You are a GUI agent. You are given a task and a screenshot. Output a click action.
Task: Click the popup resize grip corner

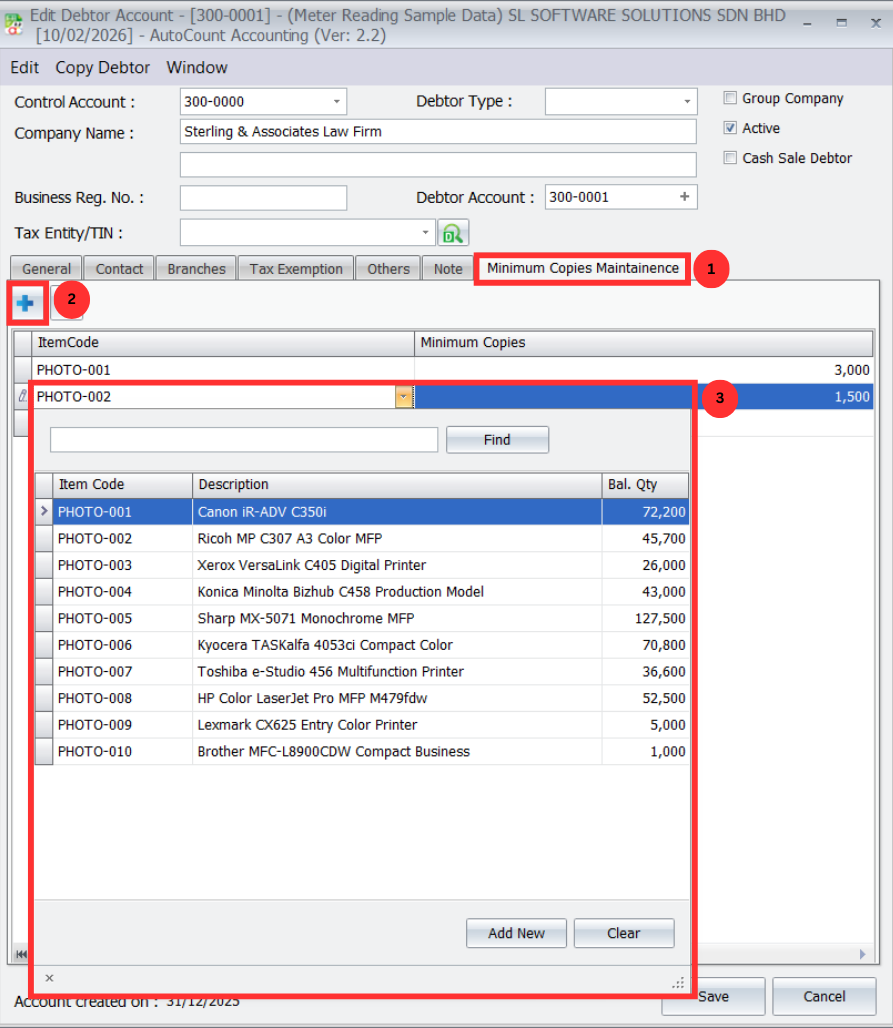point(679,983)
